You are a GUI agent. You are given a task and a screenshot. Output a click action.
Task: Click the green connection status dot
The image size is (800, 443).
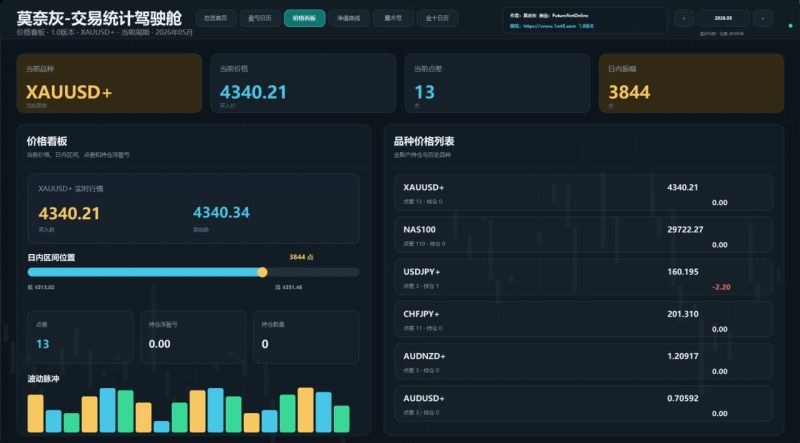(790, 26)
